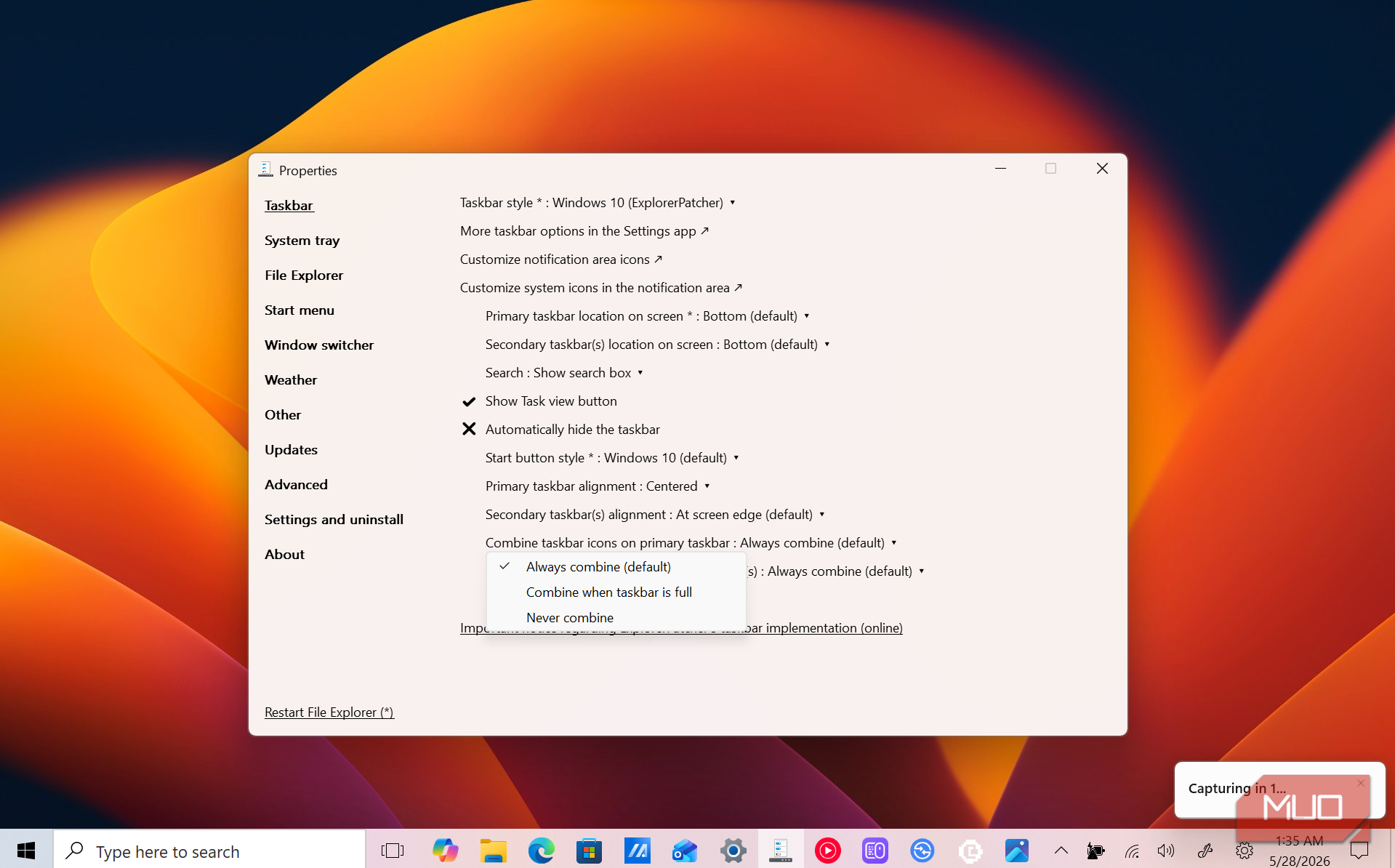Open the Weather section

(291, 380)
